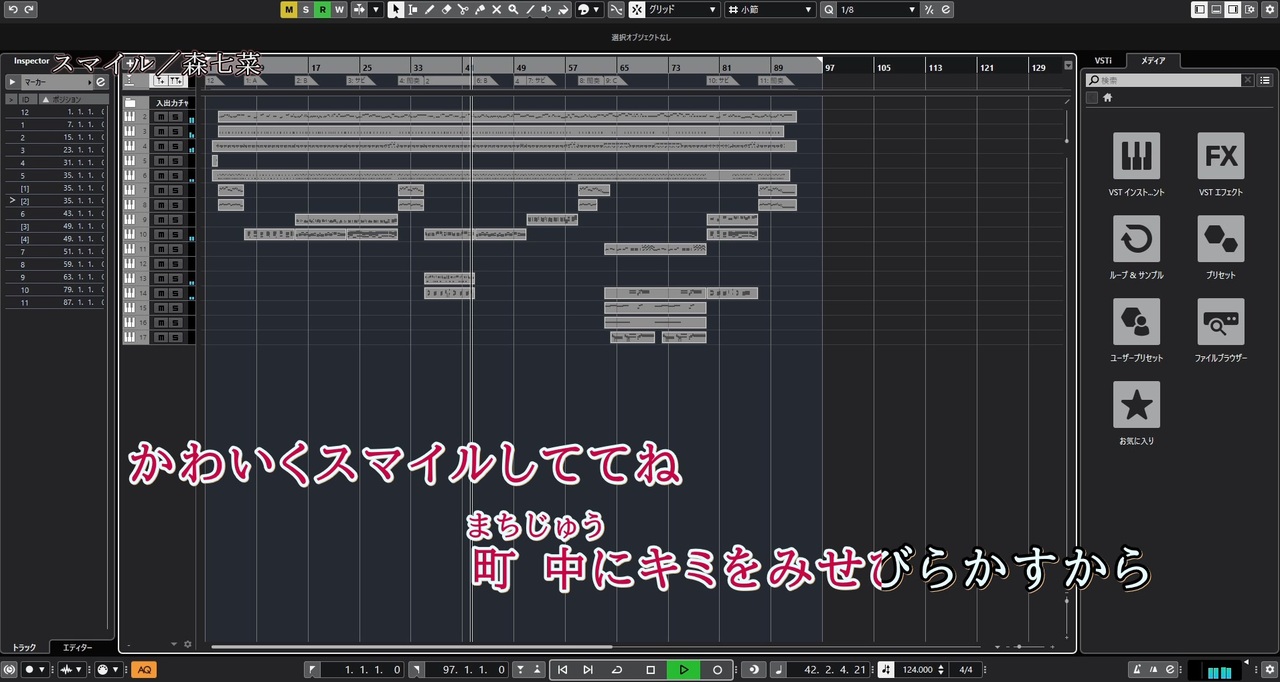This screenshot has height=682, width=1280.
Task: Toggle the AQ auto-quantize button
Action: click(x=143, y=669)
